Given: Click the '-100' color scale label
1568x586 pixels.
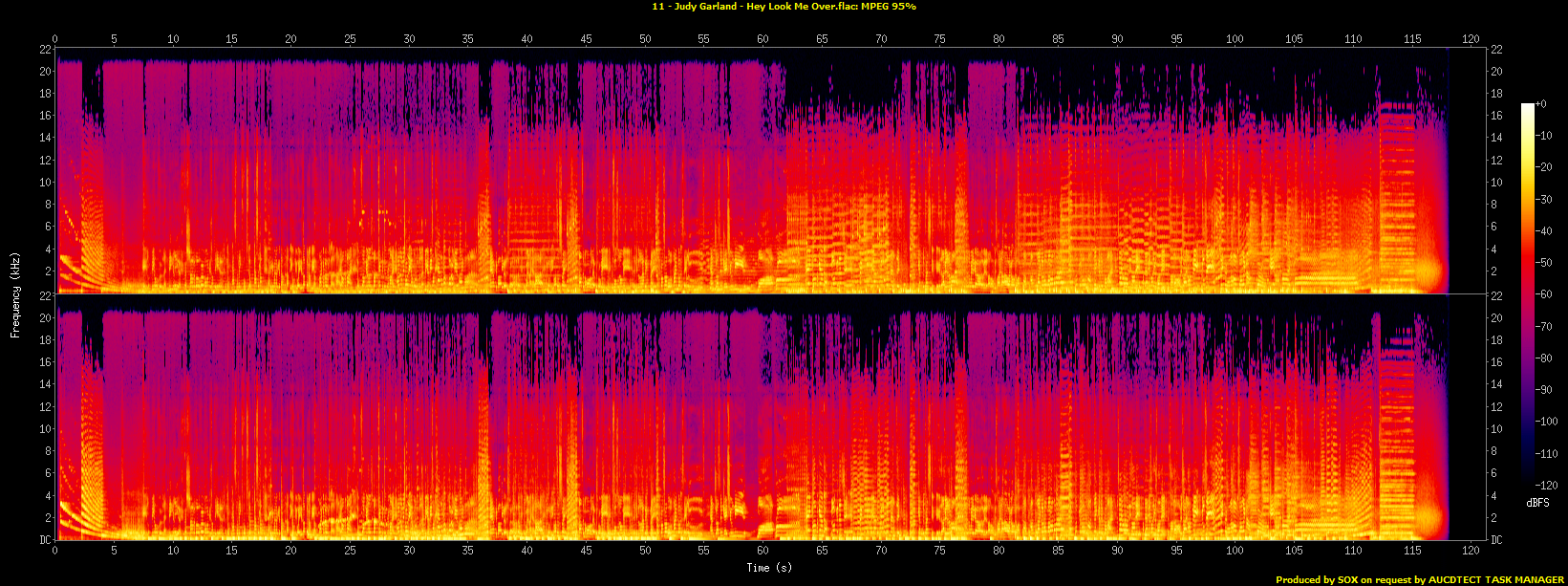Looking at the screenshot, I should tap(1546, 423).
